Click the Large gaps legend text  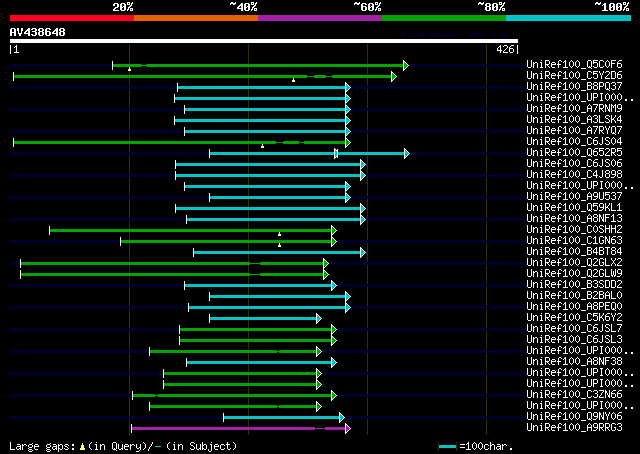pos(123,446)
